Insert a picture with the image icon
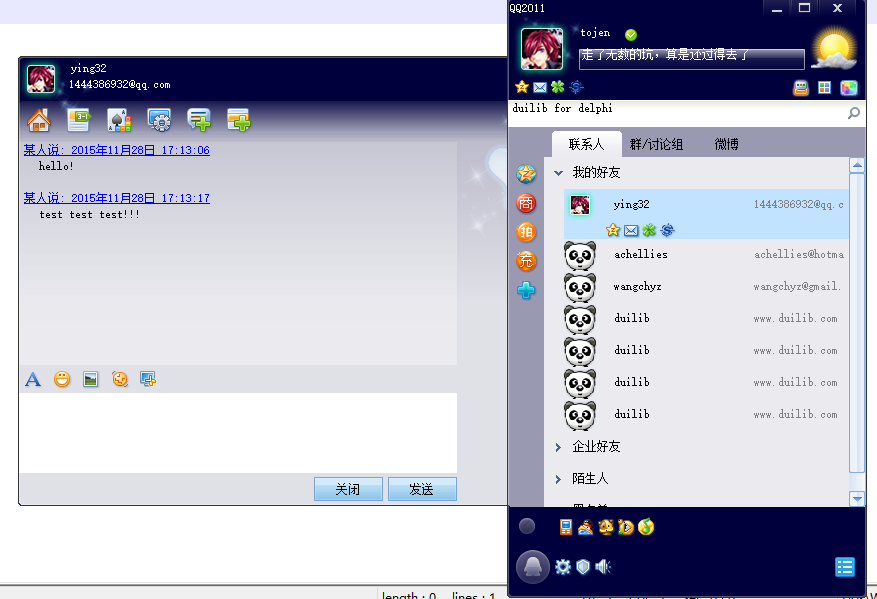 (91, 380)
